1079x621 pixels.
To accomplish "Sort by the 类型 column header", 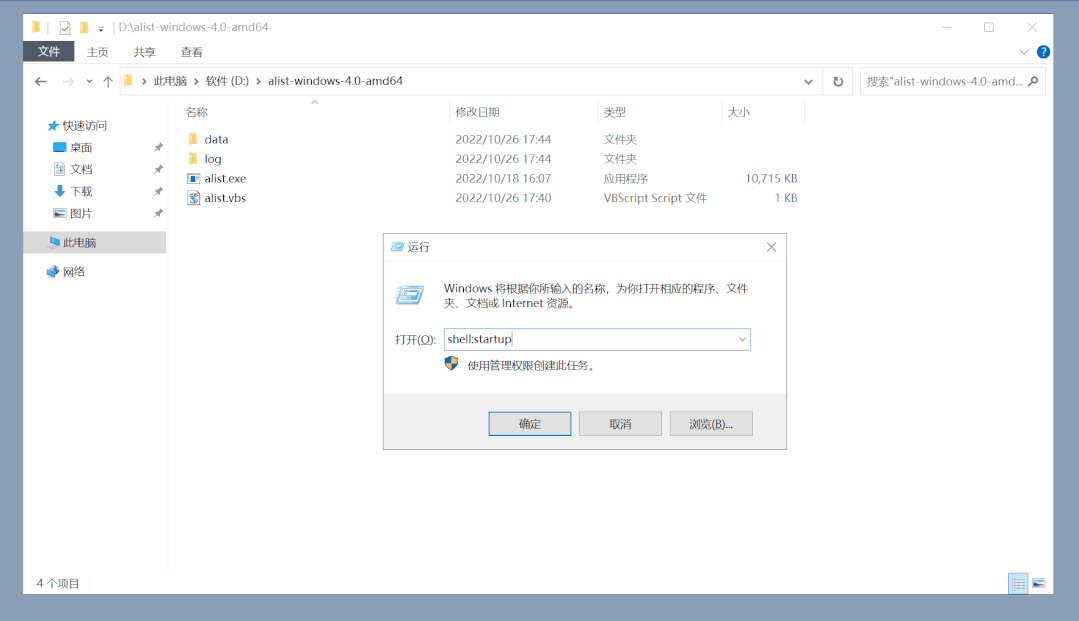I will 615,112.
